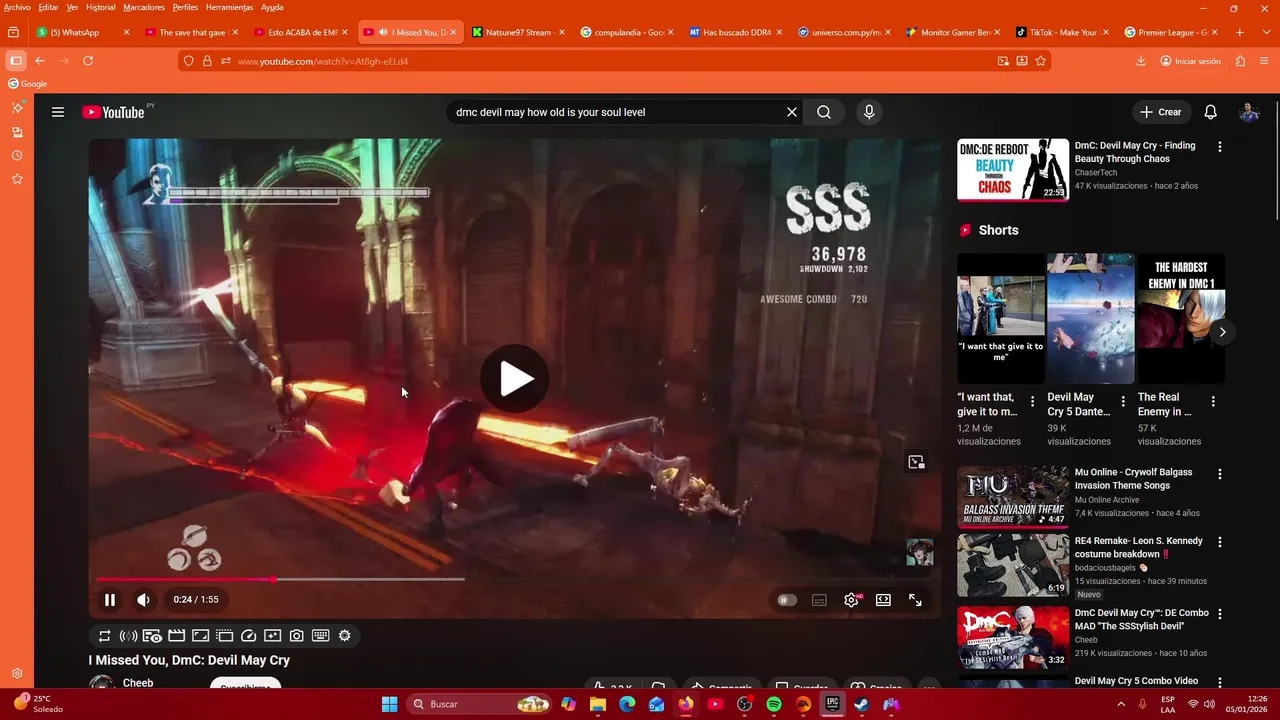Open the Marcadores menu
Image resolution: width=1280 pixels, height=720 pixels.
click(x=144, y=7)
